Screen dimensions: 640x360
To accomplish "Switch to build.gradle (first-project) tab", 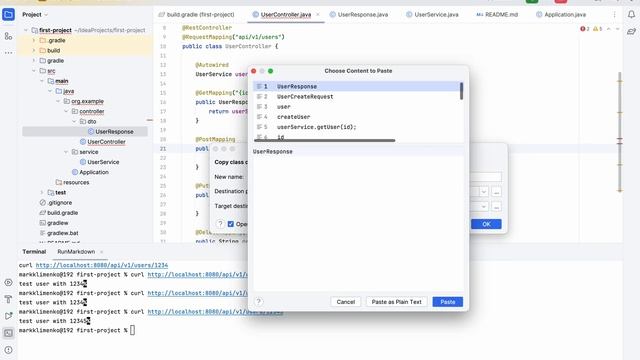I will coord(196,15).
